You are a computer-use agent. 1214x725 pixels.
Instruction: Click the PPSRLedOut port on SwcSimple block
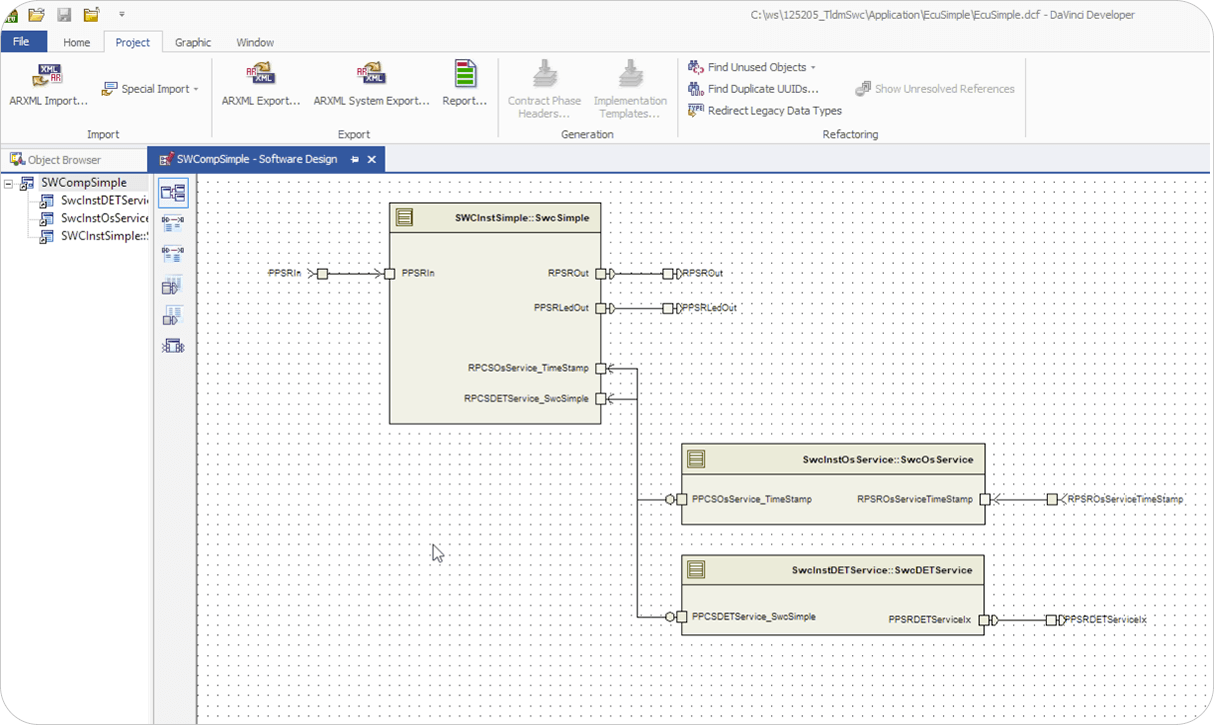coord(601,308)
